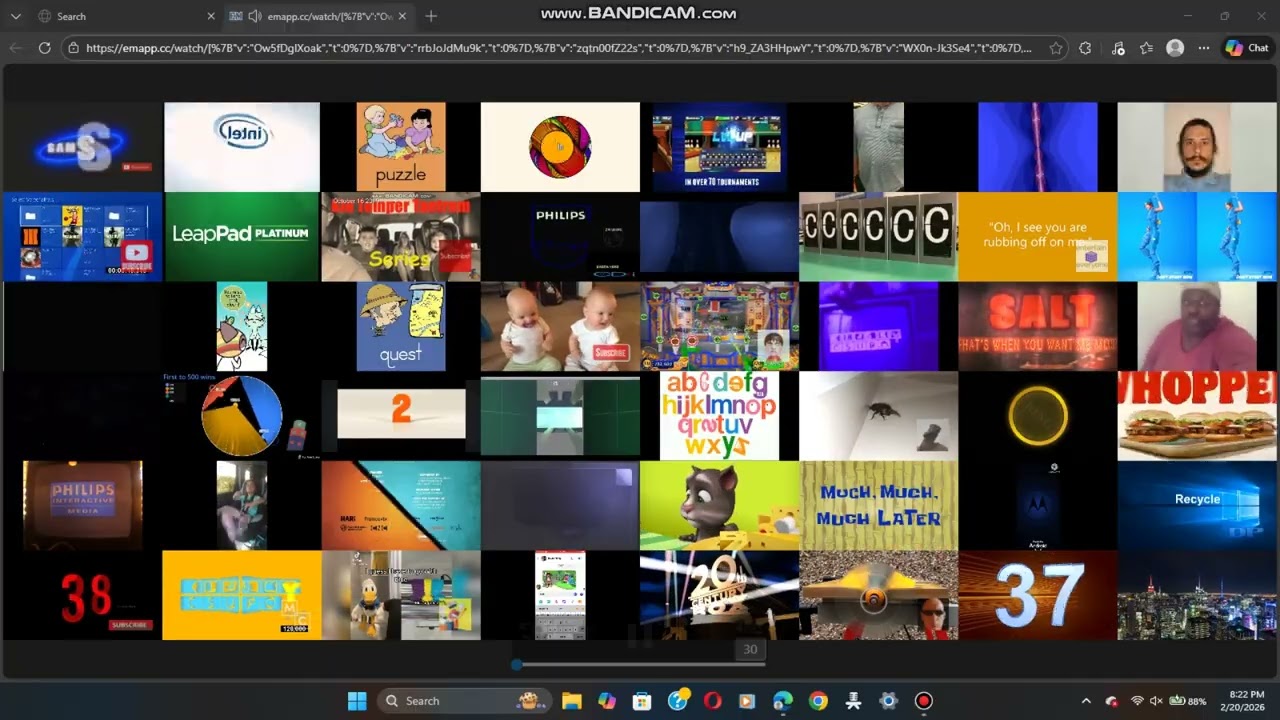Open the Bandicam recorder taskbar icon
The height and width of the screenshot is (720, 1280).
click(924, 701)
